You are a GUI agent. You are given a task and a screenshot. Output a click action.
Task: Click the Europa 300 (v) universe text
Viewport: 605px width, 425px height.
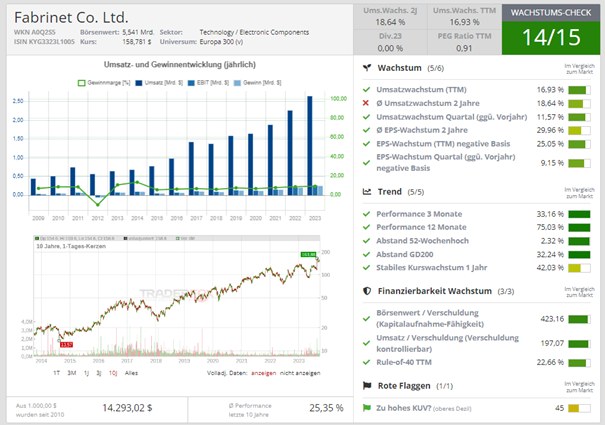[x=221, y=42]
